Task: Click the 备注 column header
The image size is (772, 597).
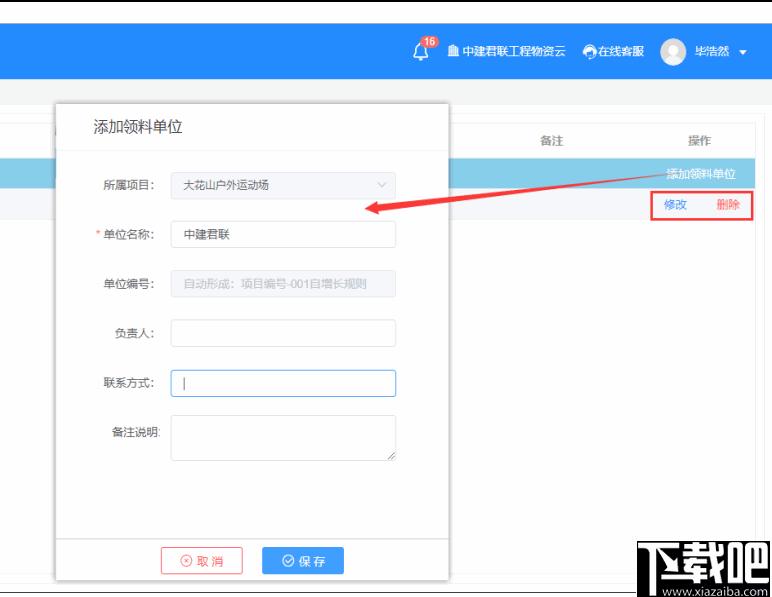Action: point(551,141)
